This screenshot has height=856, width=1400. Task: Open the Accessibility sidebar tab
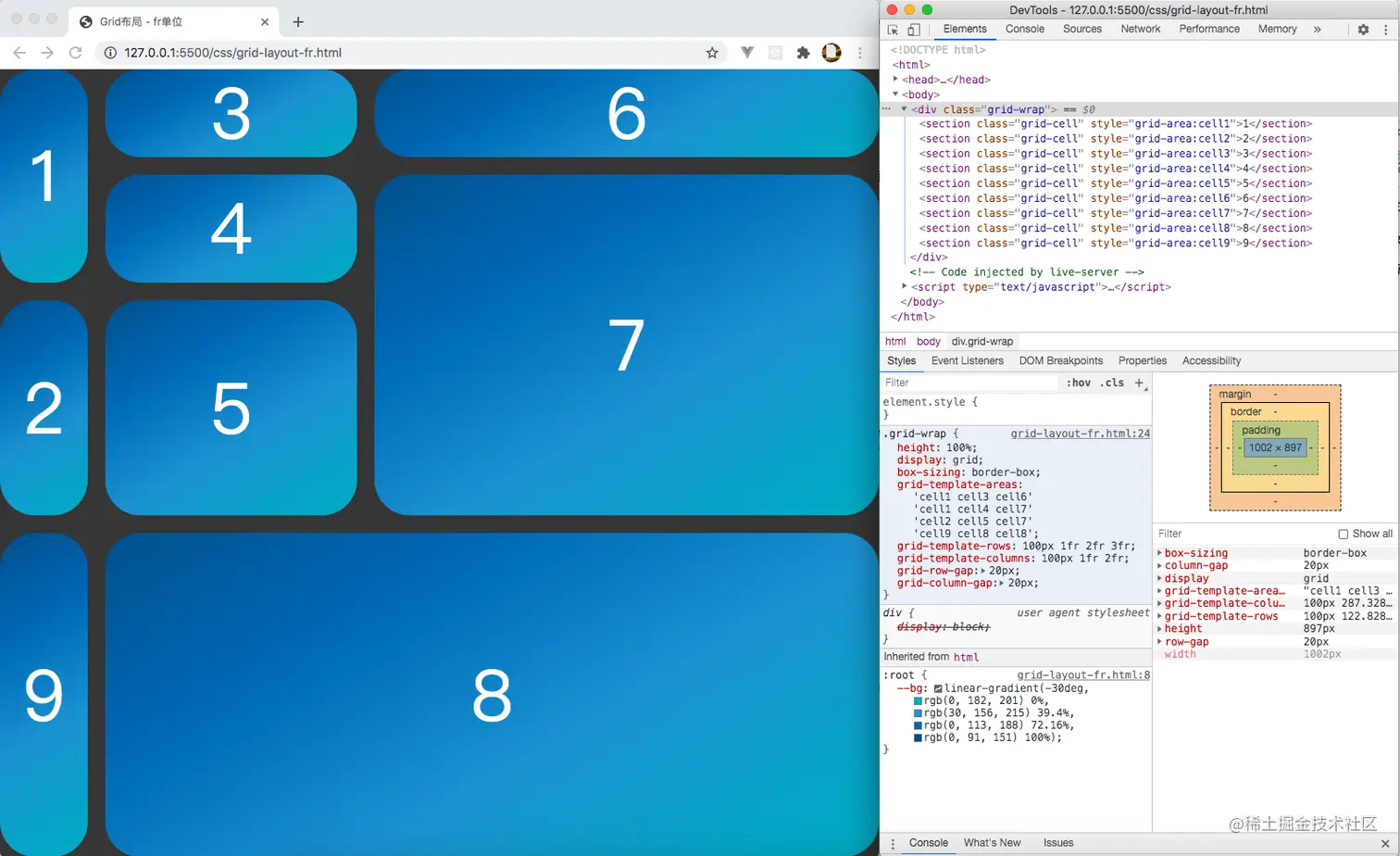(1211, 361)
